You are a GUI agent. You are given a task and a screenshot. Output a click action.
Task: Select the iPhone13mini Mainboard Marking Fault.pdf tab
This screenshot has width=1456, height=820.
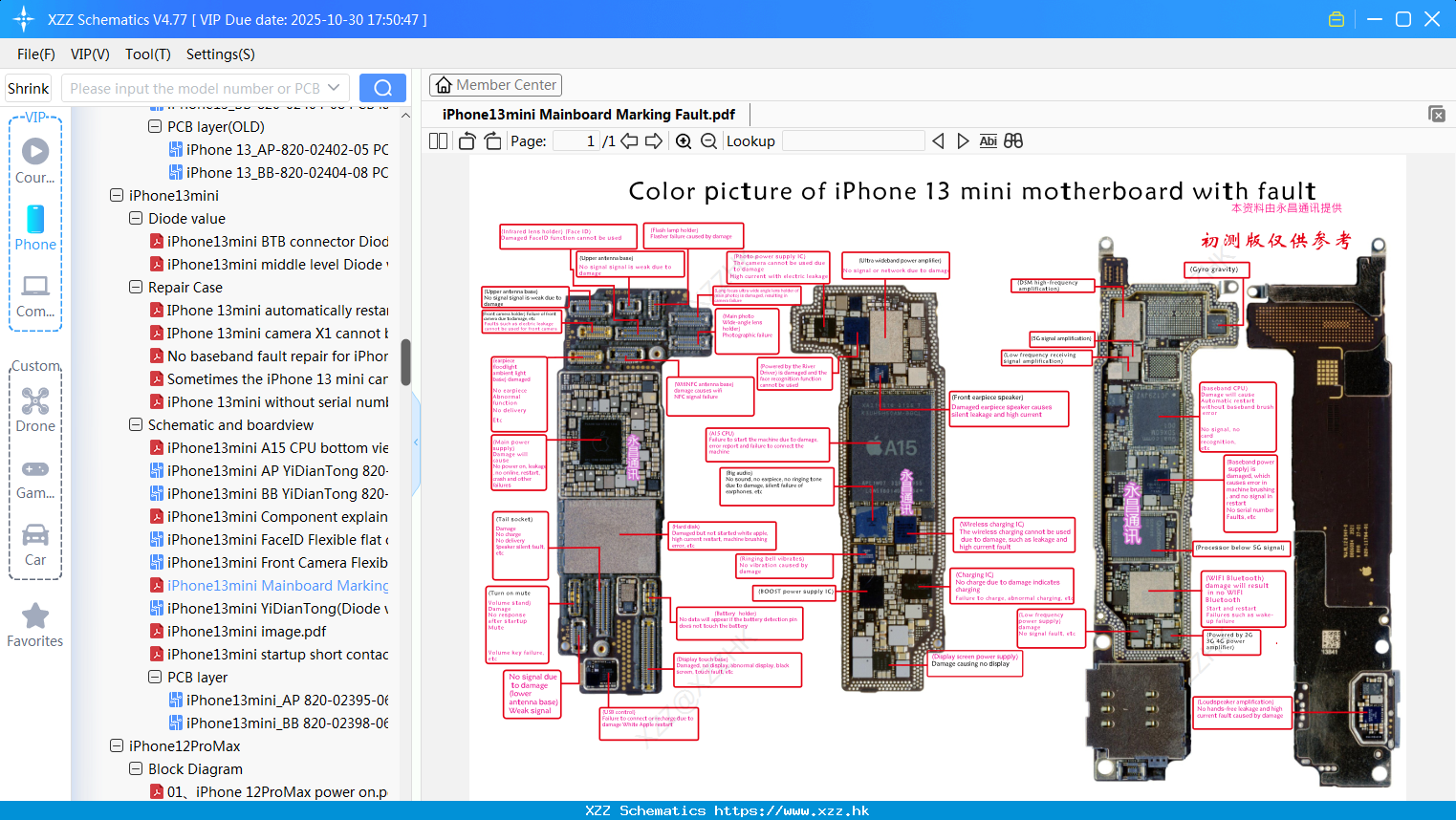tap(589, 115)
